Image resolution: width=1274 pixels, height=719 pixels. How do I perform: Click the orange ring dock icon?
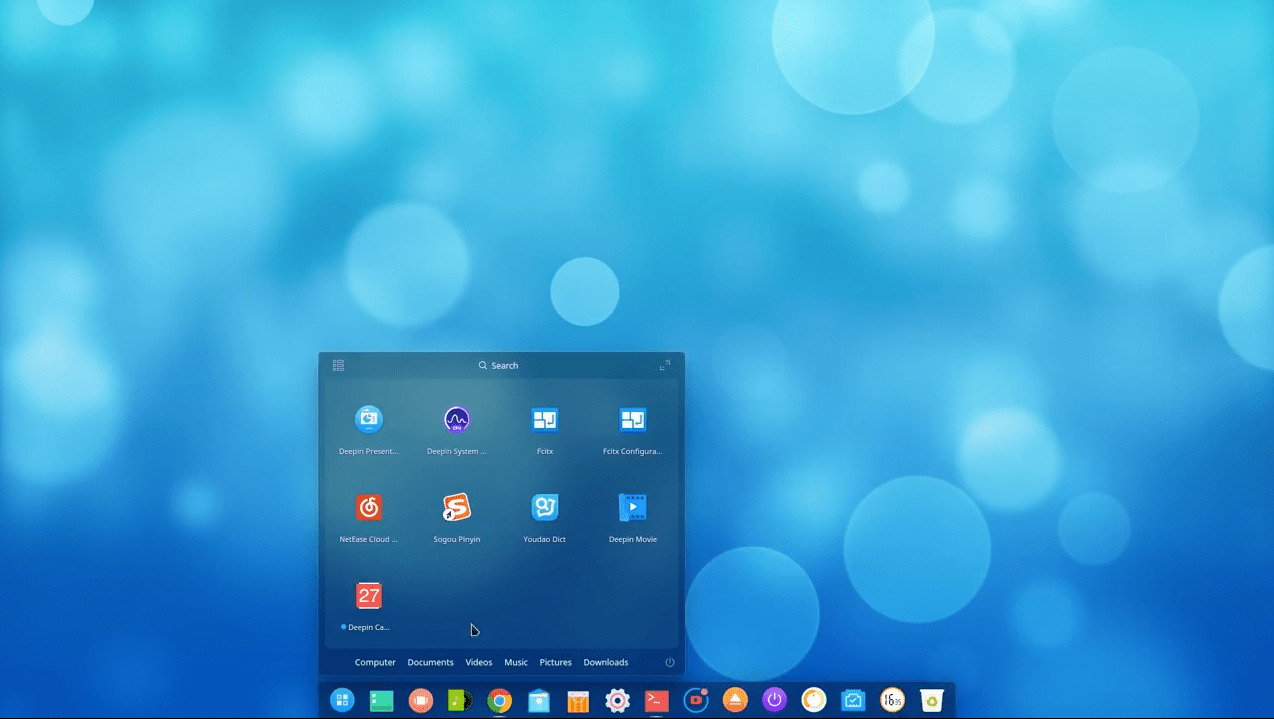[x=814, y=700]
